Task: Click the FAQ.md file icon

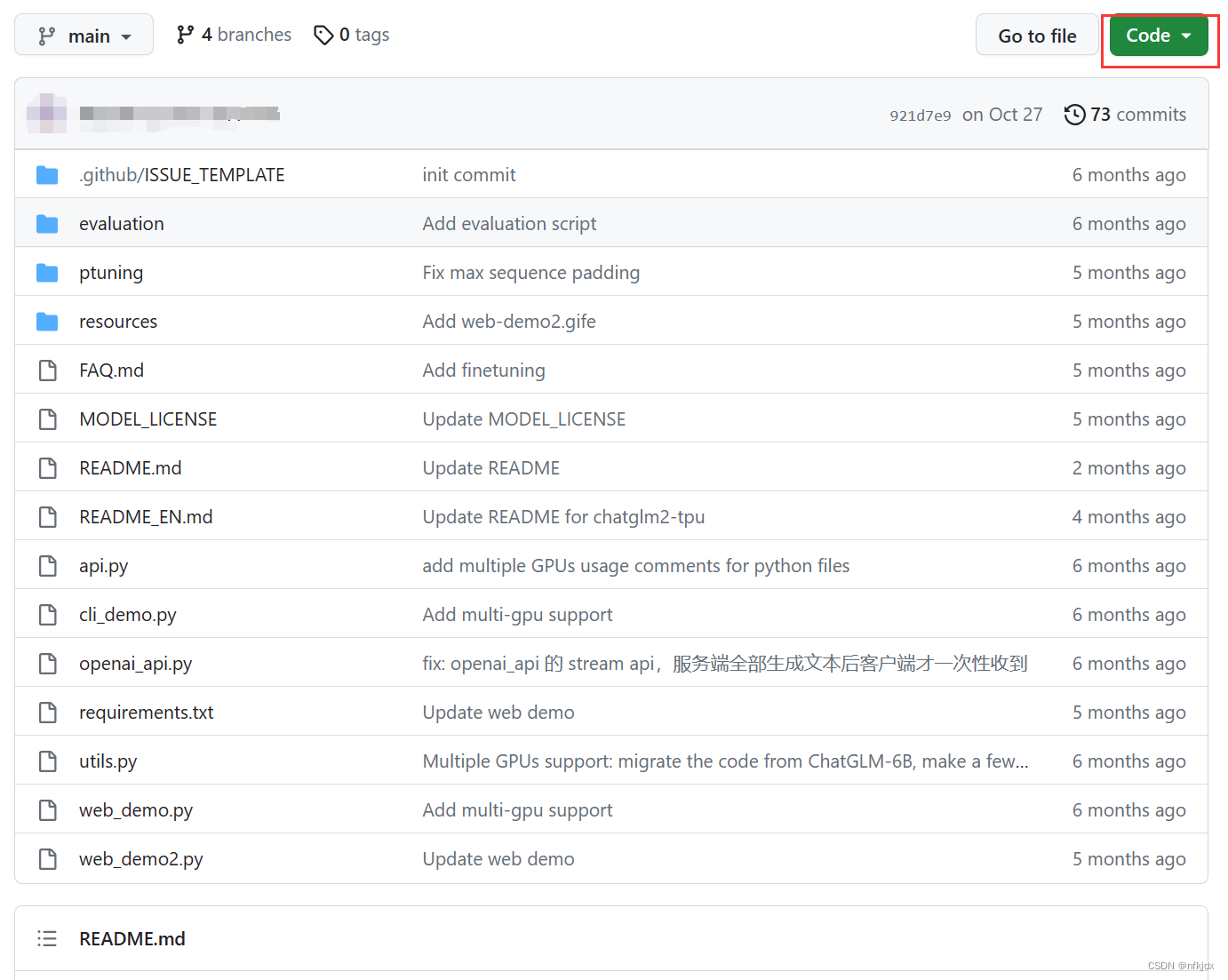Action: 47,370
